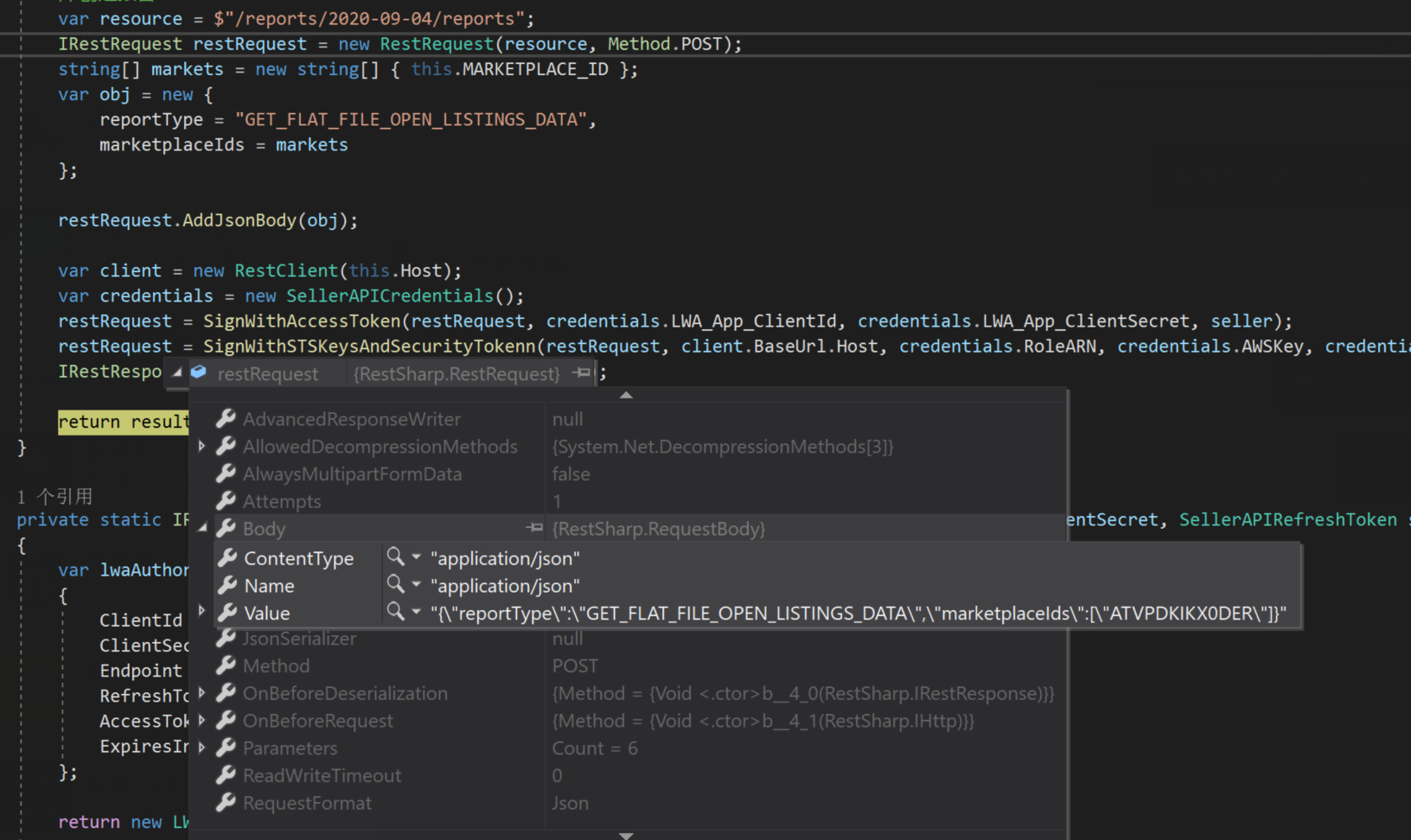Screen dimensions: 1411x840
Task: Expand the AllowedDecompressionMethods node
Action: point(203,446)
